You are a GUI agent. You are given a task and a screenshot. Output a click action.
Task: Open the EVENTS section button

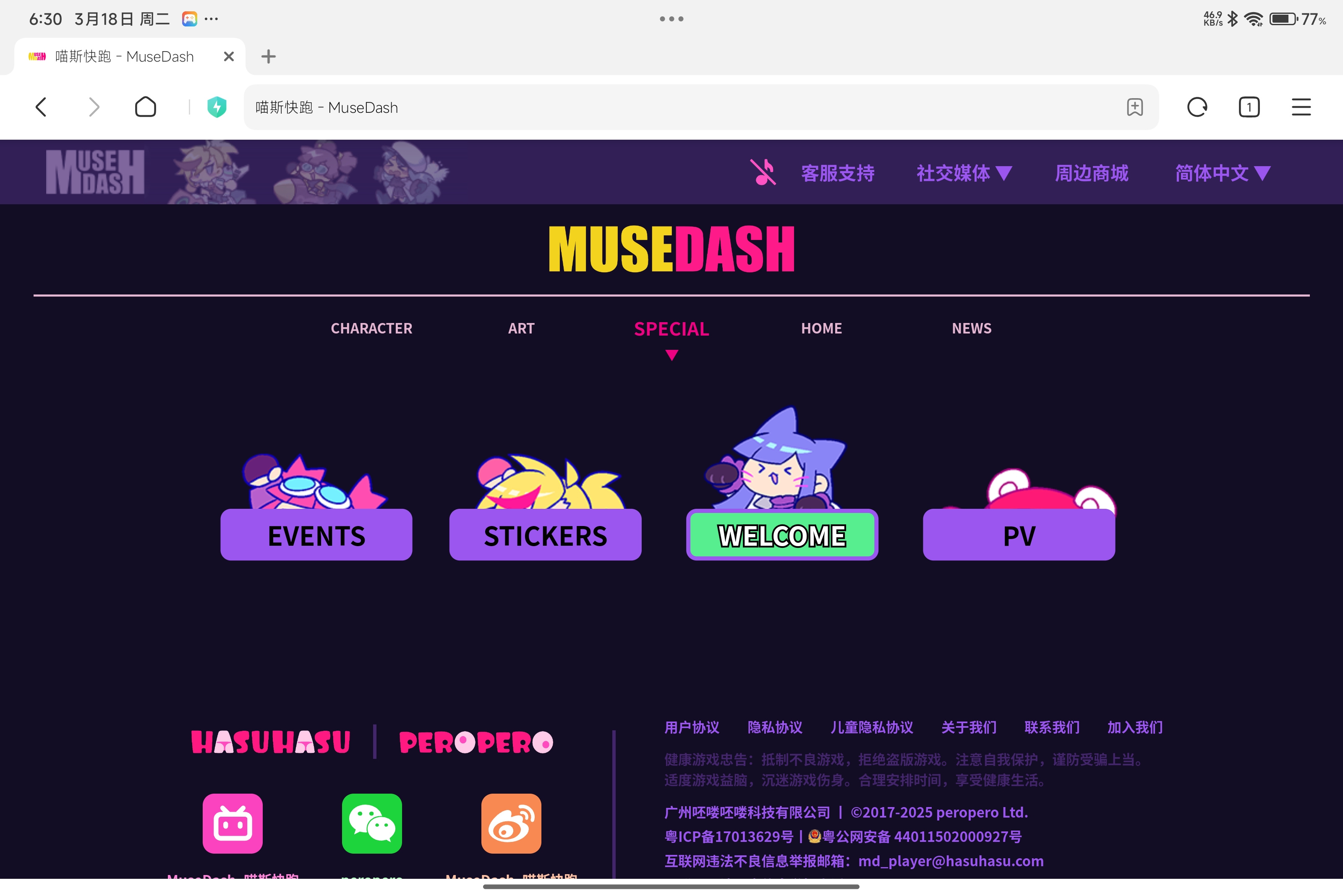click(x=316, y=535)
